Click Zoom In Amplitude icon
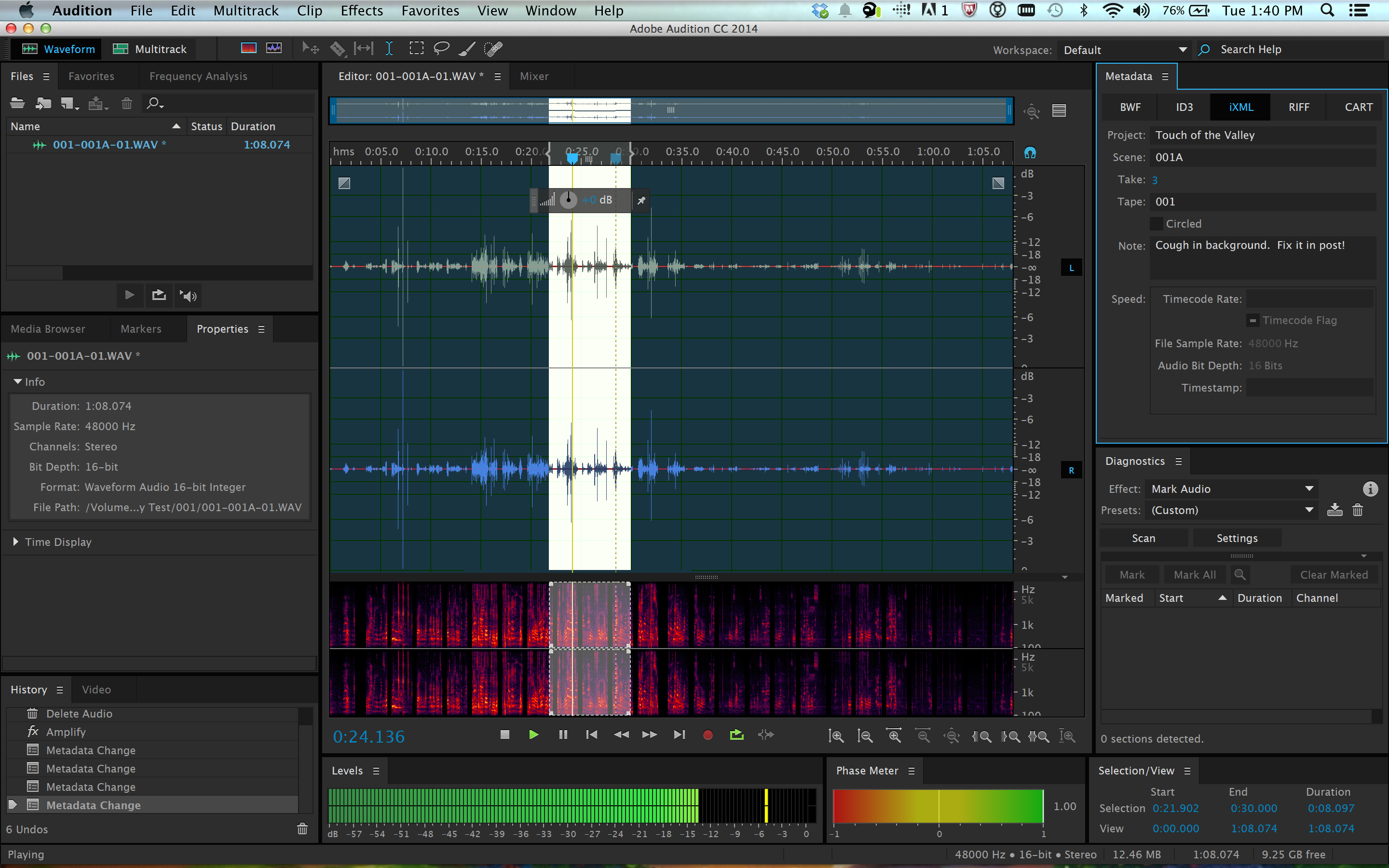The height and width of the screenshot is (868, 1389). pos(836,736)
